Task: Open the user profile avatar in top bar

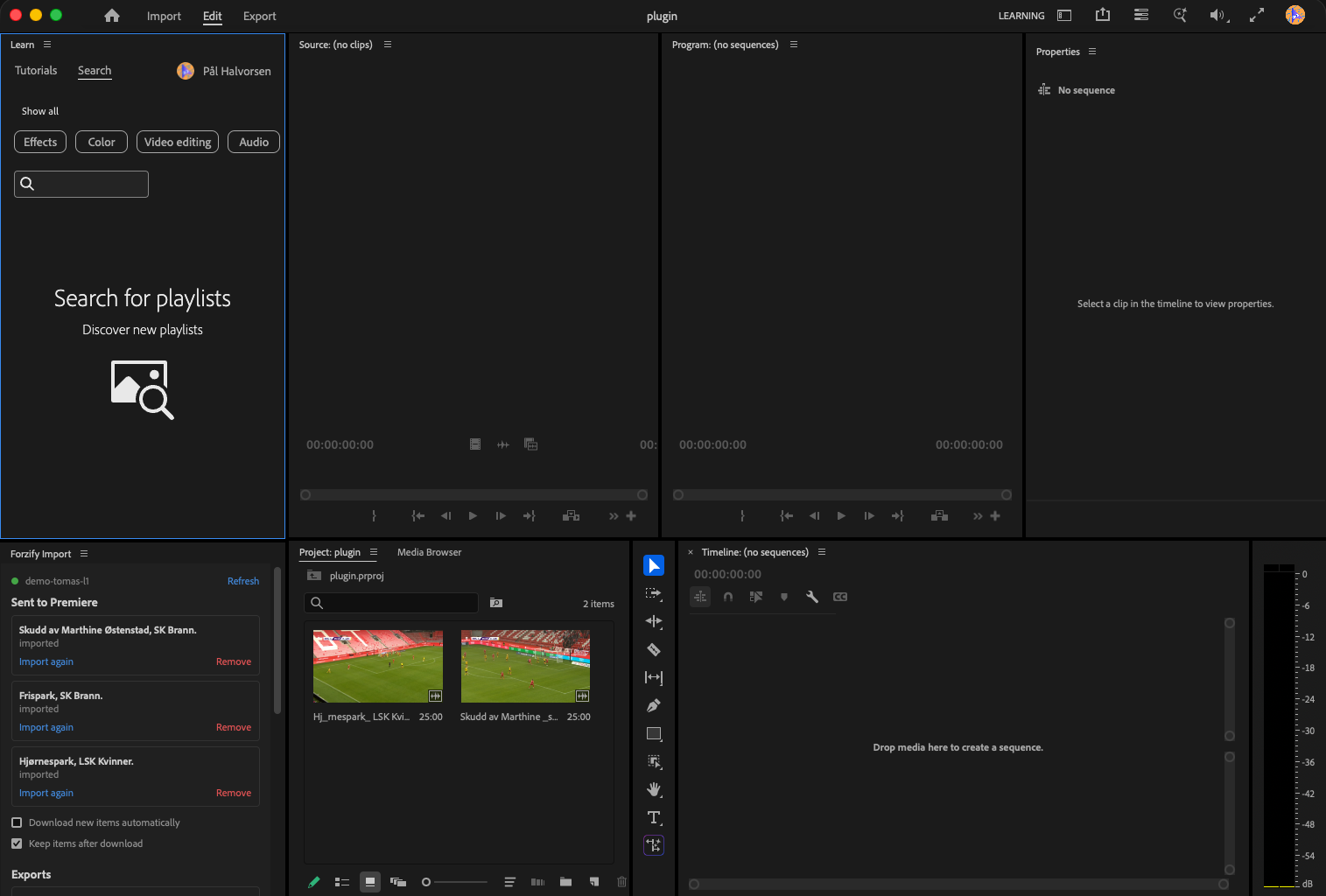Action: point(1295,15)
